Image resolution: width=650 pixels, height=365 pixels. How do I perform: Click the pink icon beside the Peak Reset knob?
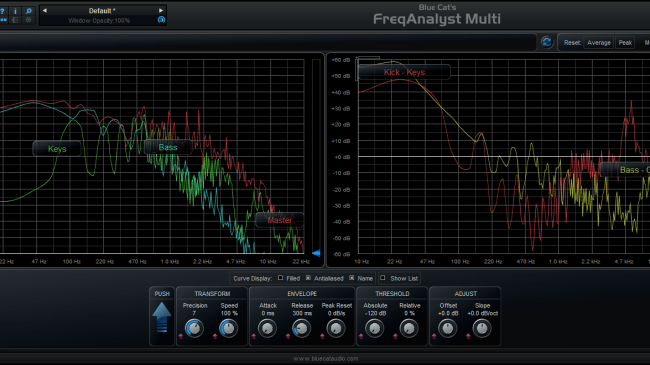pos(323,336)
